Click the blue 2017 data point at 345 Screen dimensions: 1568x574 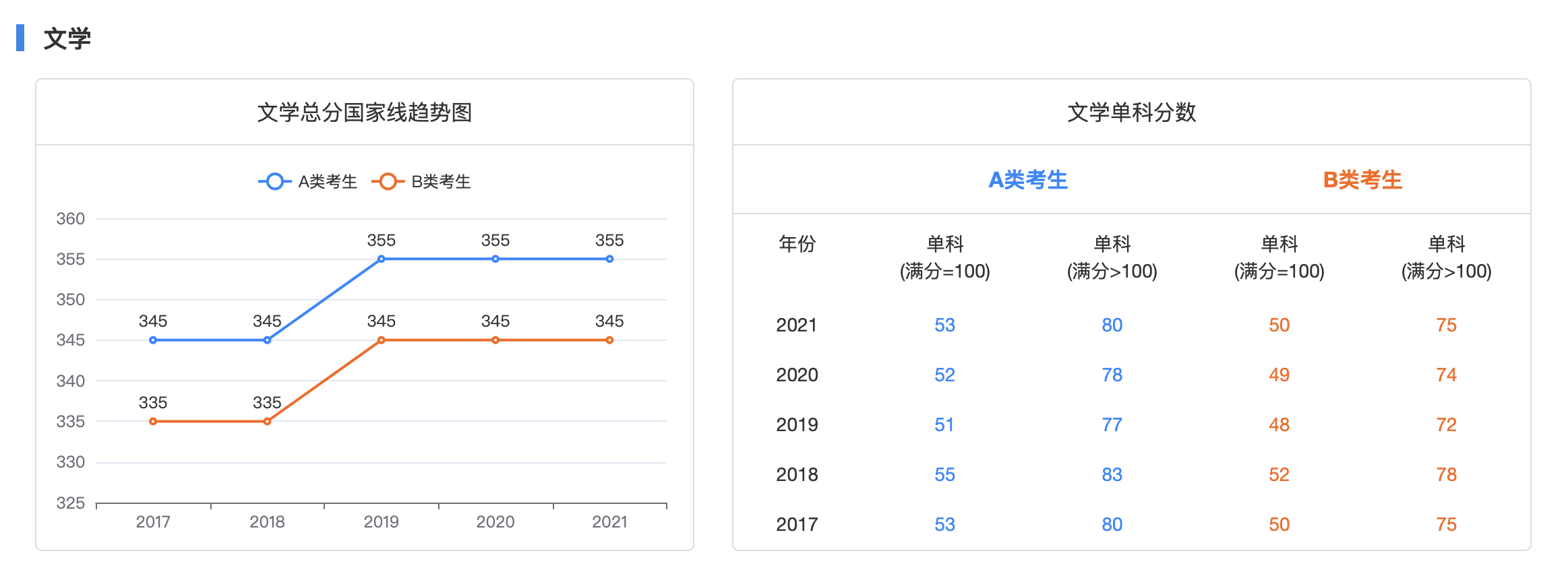[153, 340]
